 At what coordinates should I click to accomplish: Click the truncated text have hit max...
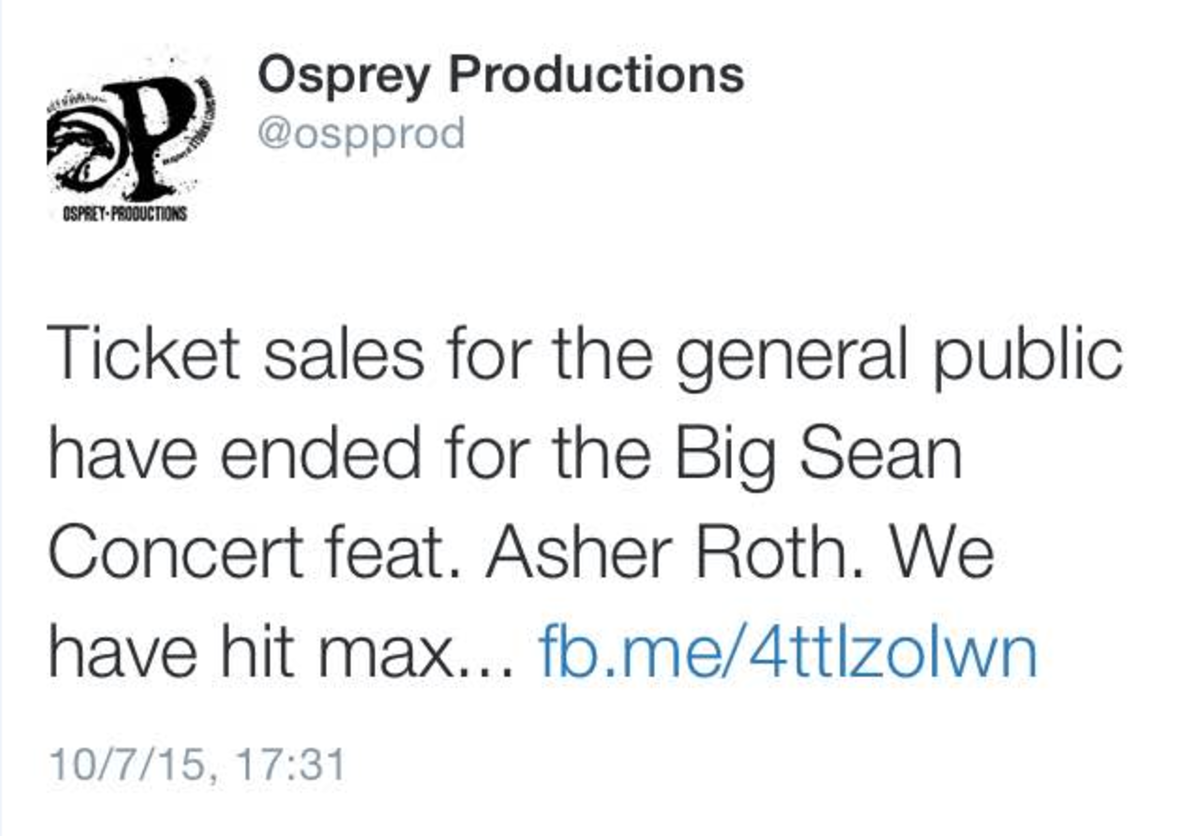tap(281, 652)
